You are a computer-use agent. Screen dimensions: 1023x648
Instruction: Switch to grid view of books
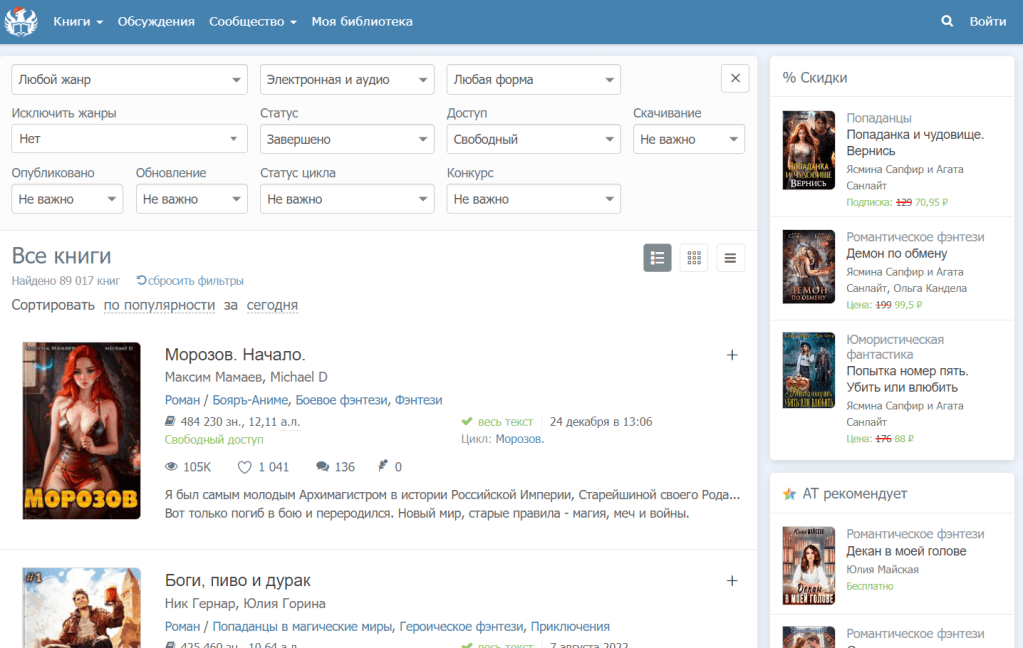tap(693, 258)
